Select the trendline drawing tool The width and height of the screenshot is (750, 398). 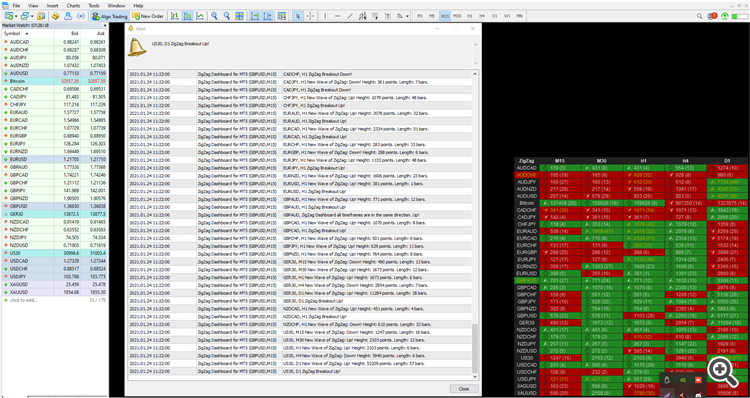350,16
